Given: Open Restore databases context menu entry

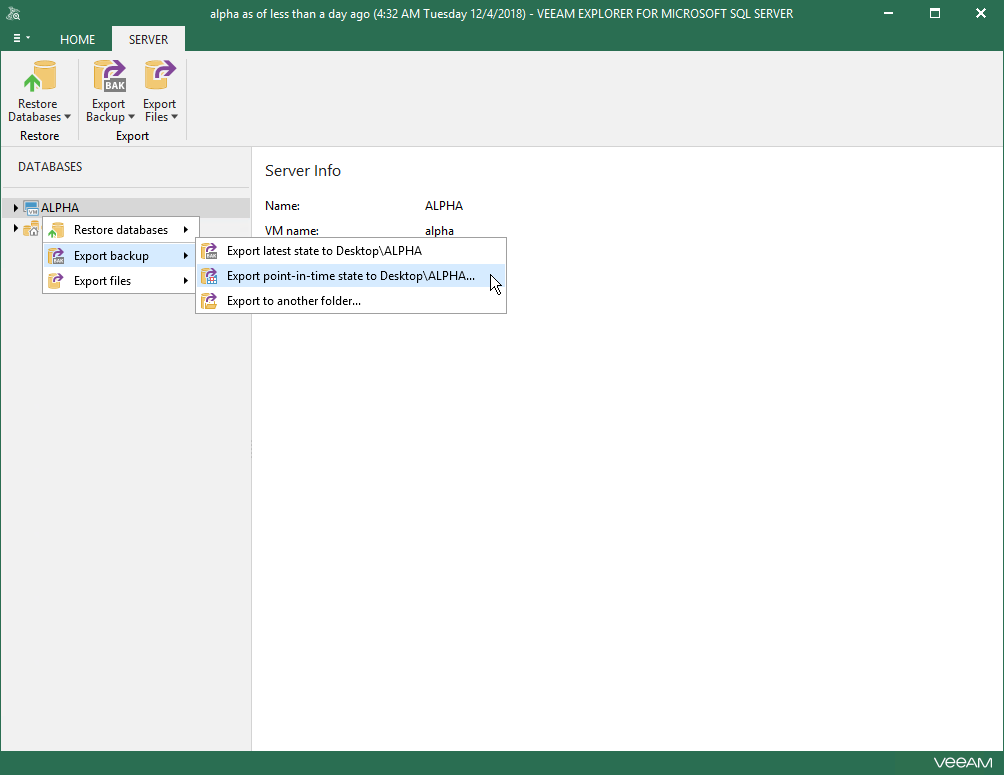Looking at the screenshot, I should click(121, 230).
